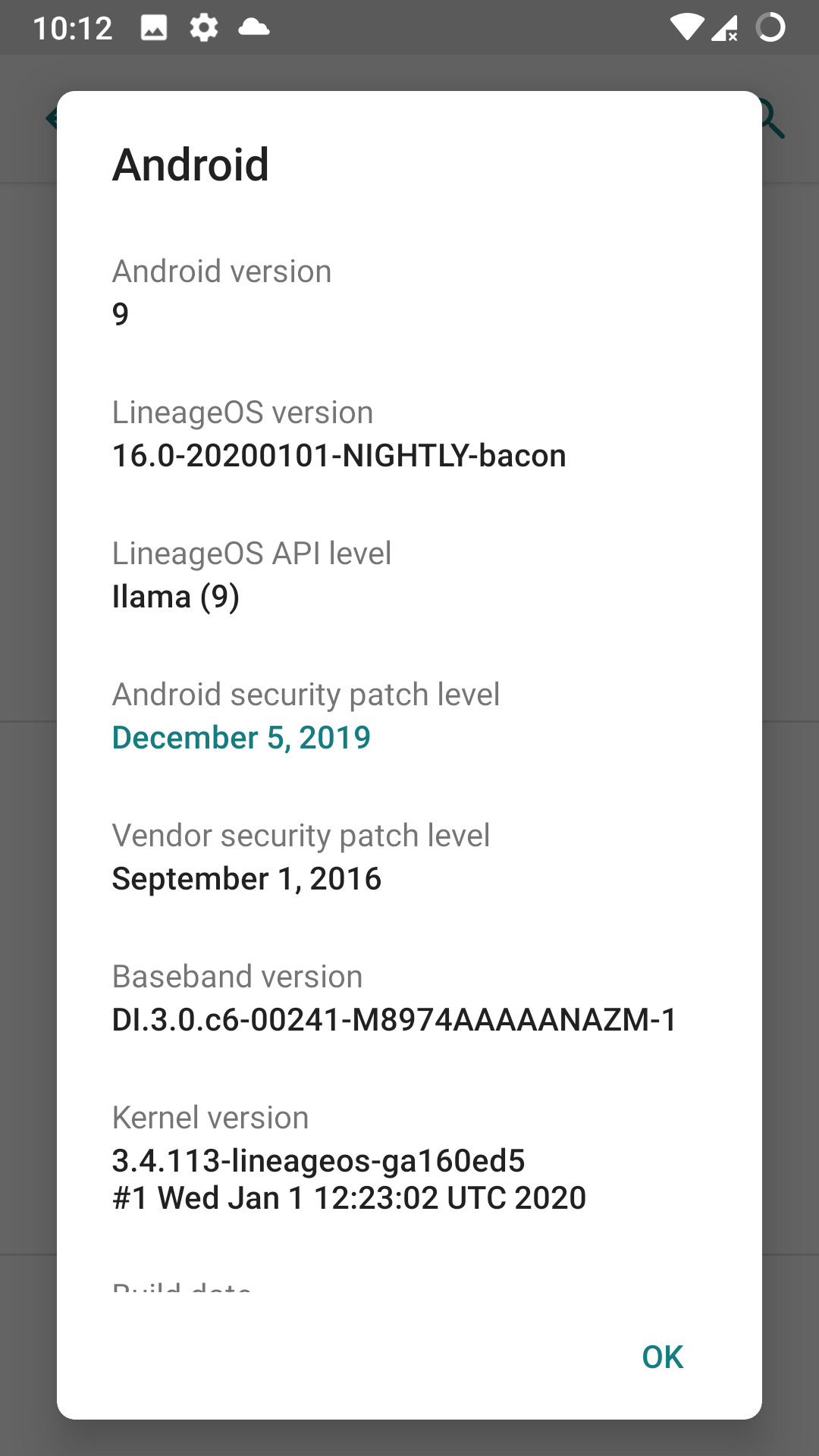Viewport: 819px width, 1456px height.
Task: Tap the picture notification icon in status bar
Action: 154,28
